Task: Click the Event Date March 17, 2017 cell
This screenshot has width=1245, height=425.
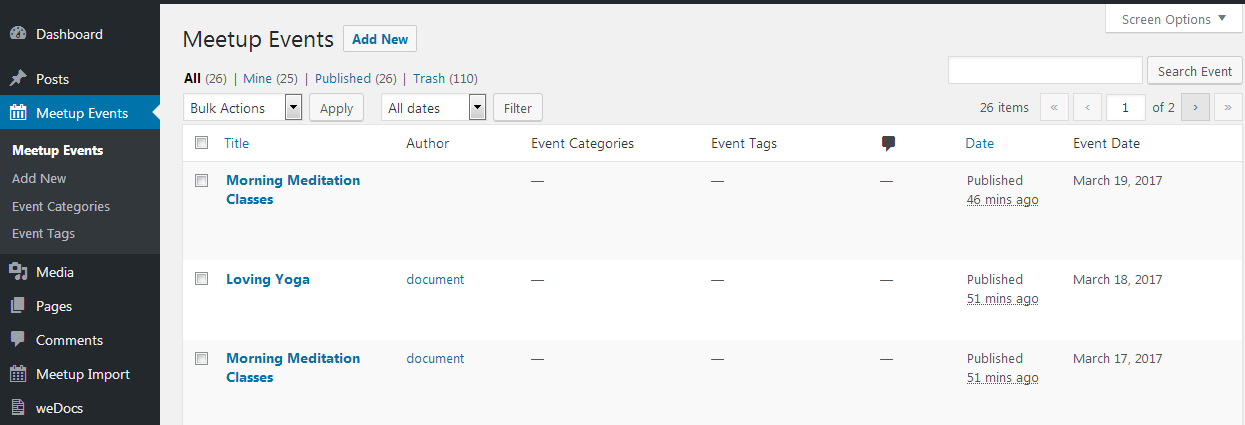Action: click(1118, 358)
